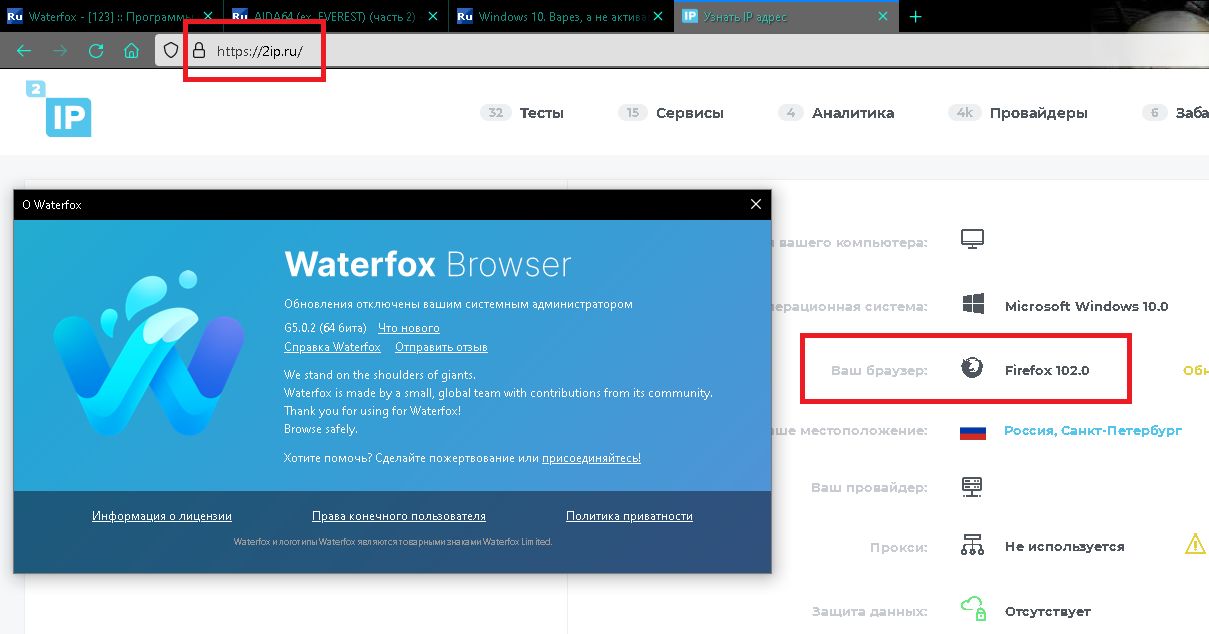Viewport: 1209px width, 634px height.
Task: Open the Справка Waterfox link
Action: (x=332, y=347)
